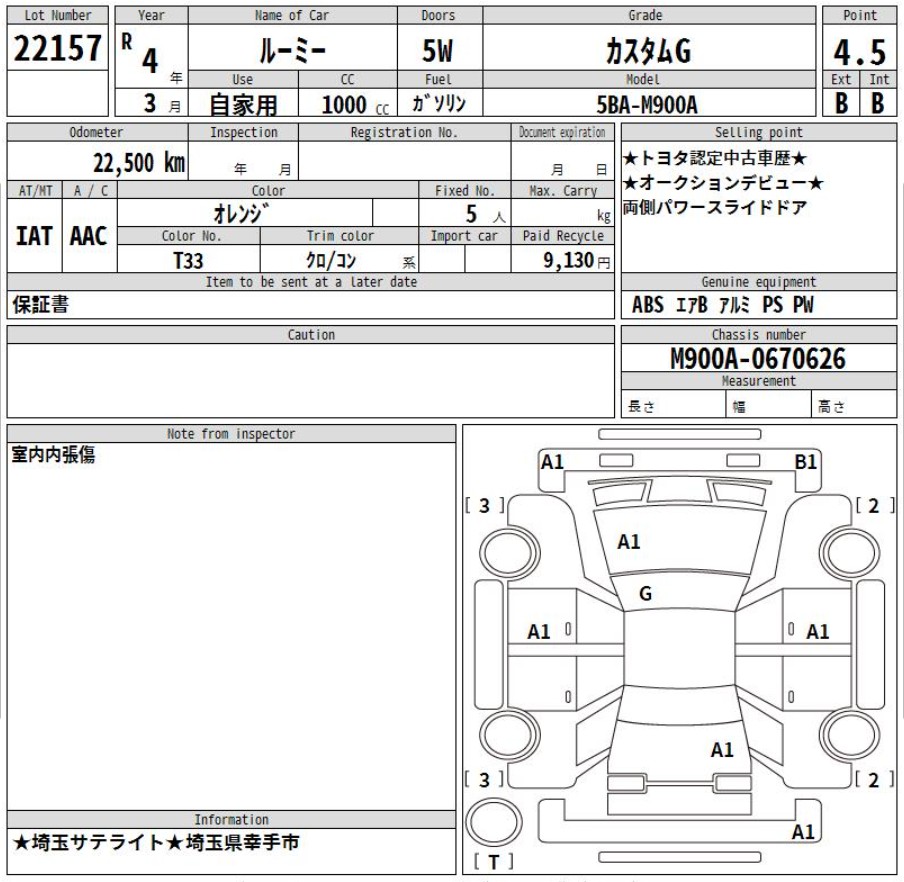Screen dimensions: 904x882
Task: Click the 高さ measurement field
Action: (x=854, y=404)
